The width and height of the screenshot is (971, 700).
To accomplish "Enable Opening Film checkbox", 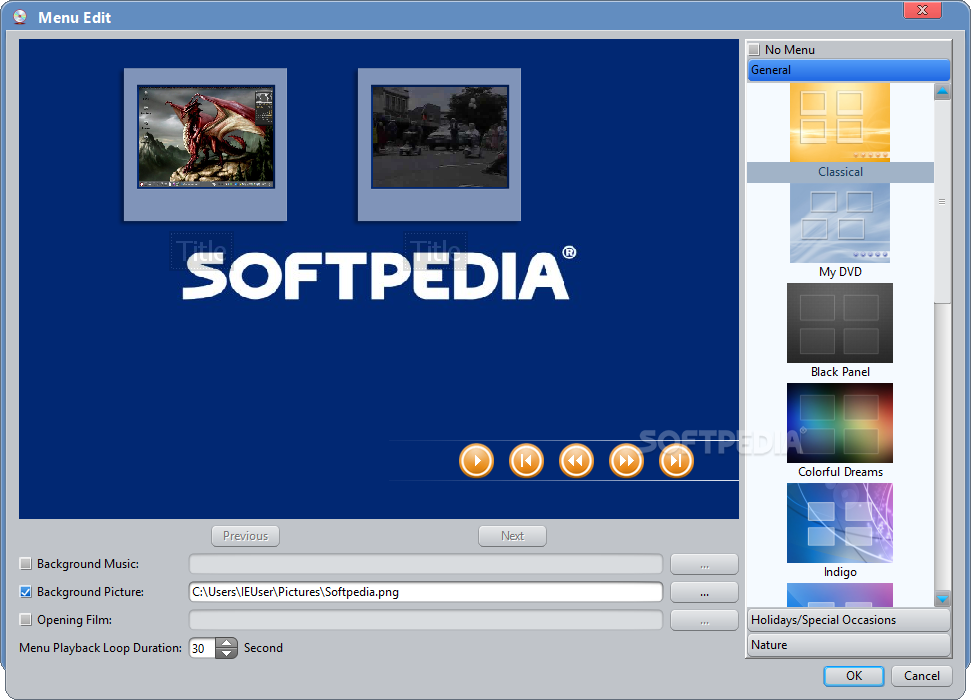I will 25,619.
